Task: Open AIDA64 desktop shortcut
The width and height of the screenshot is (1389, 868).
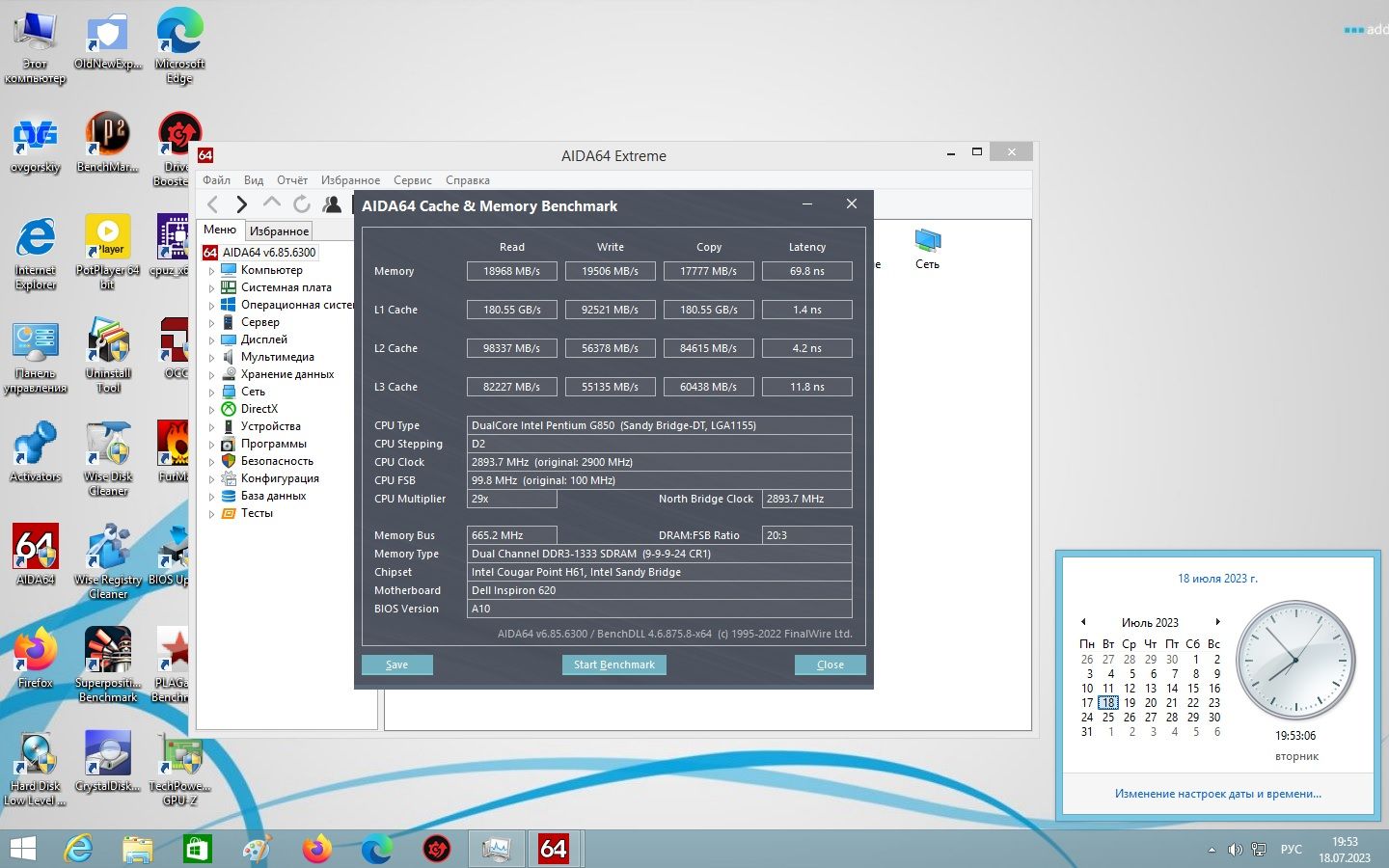Action: click(36, 555)
